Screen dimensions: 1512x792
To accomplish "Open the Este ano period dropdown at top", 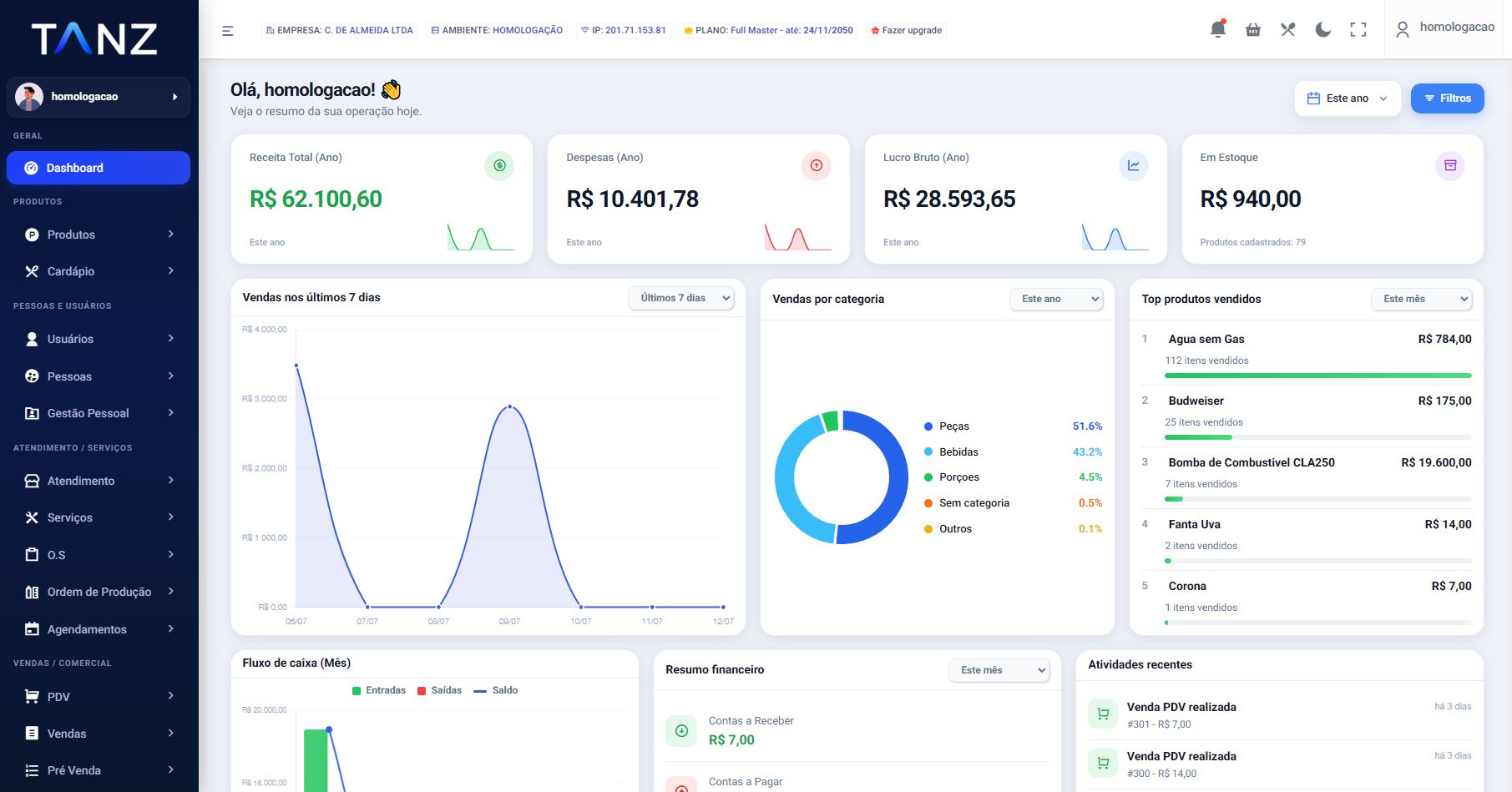I will [x=1348, y=98].
